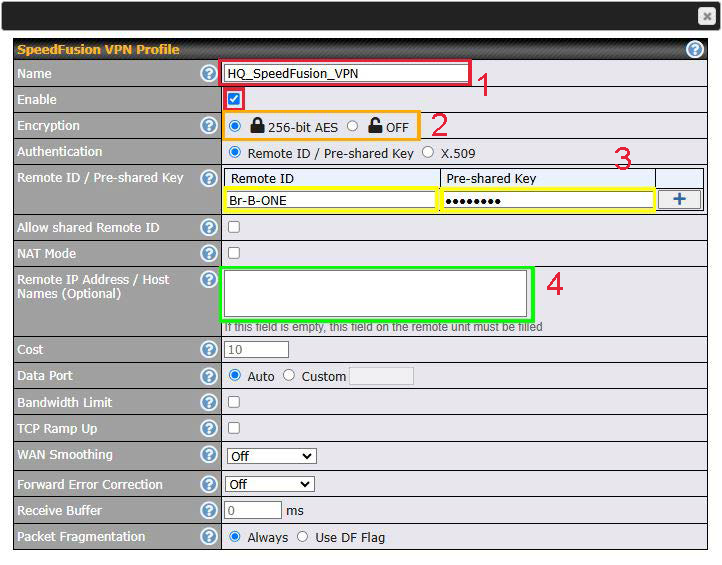Viewport: 722px width, 565px height.
Task: Open help for WAN Smoothing
Action: [209, 454]
